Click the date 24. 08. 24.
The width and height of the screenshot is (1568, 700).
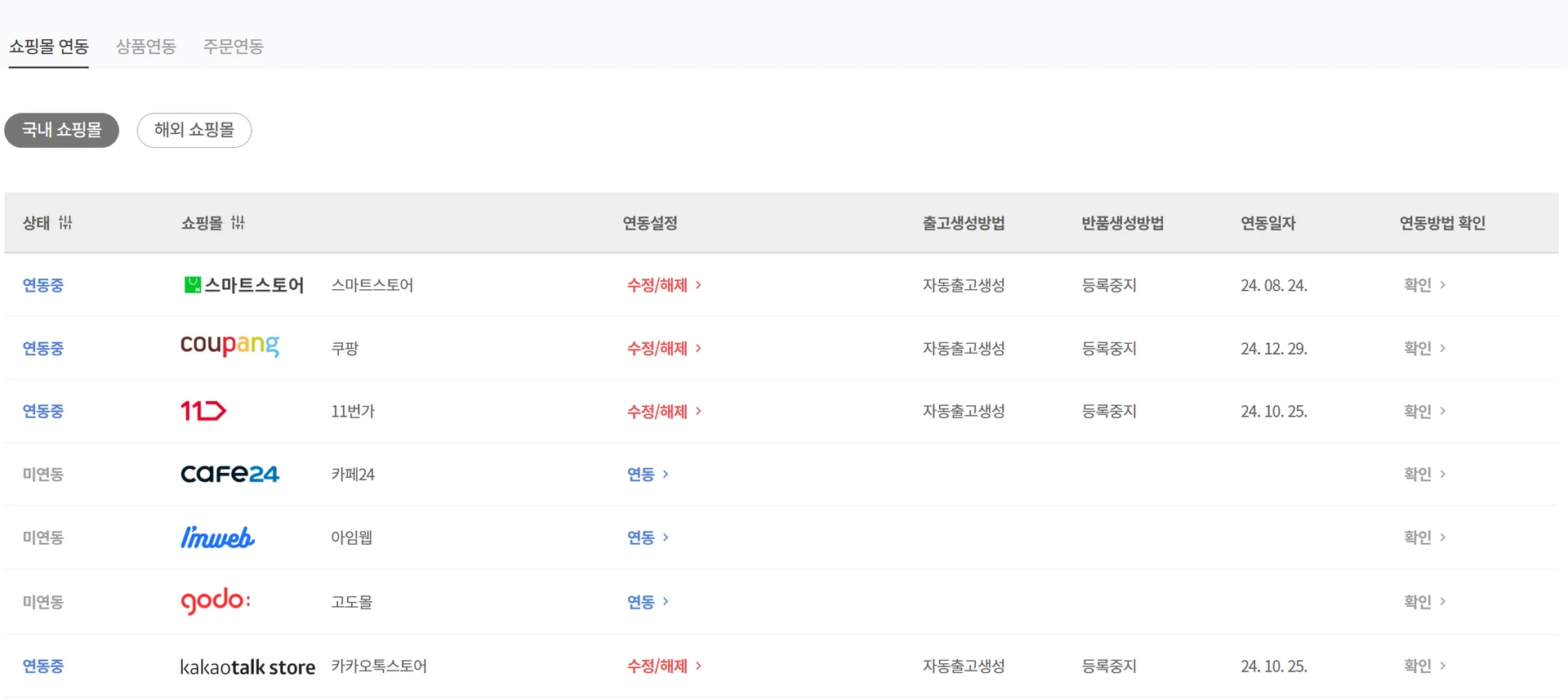point(1274,285)
